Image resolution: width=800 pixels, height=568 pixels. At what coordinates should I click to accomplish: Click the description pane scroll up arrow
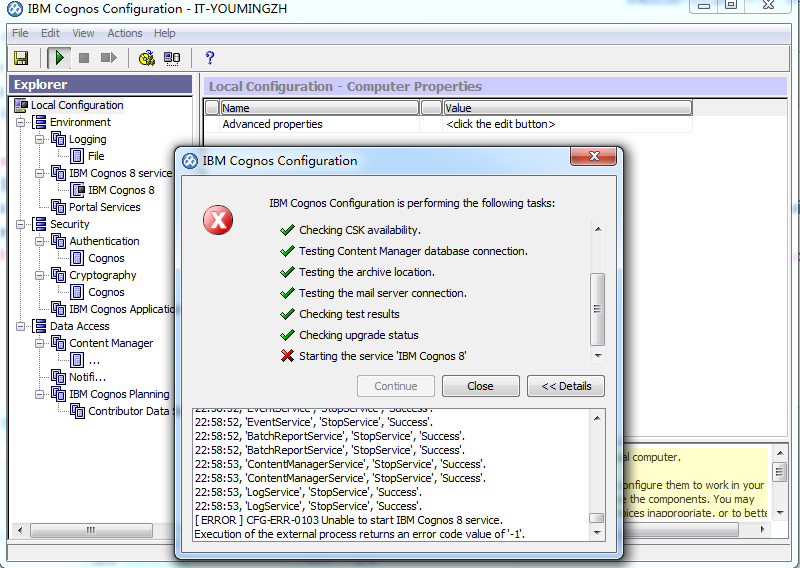pyautogui.click(x=780, y=453)
